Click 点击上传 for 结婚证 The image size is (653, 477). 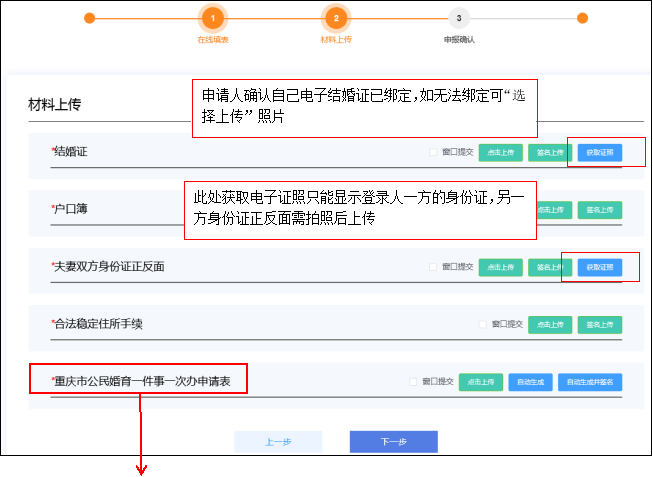pos(501,153)
